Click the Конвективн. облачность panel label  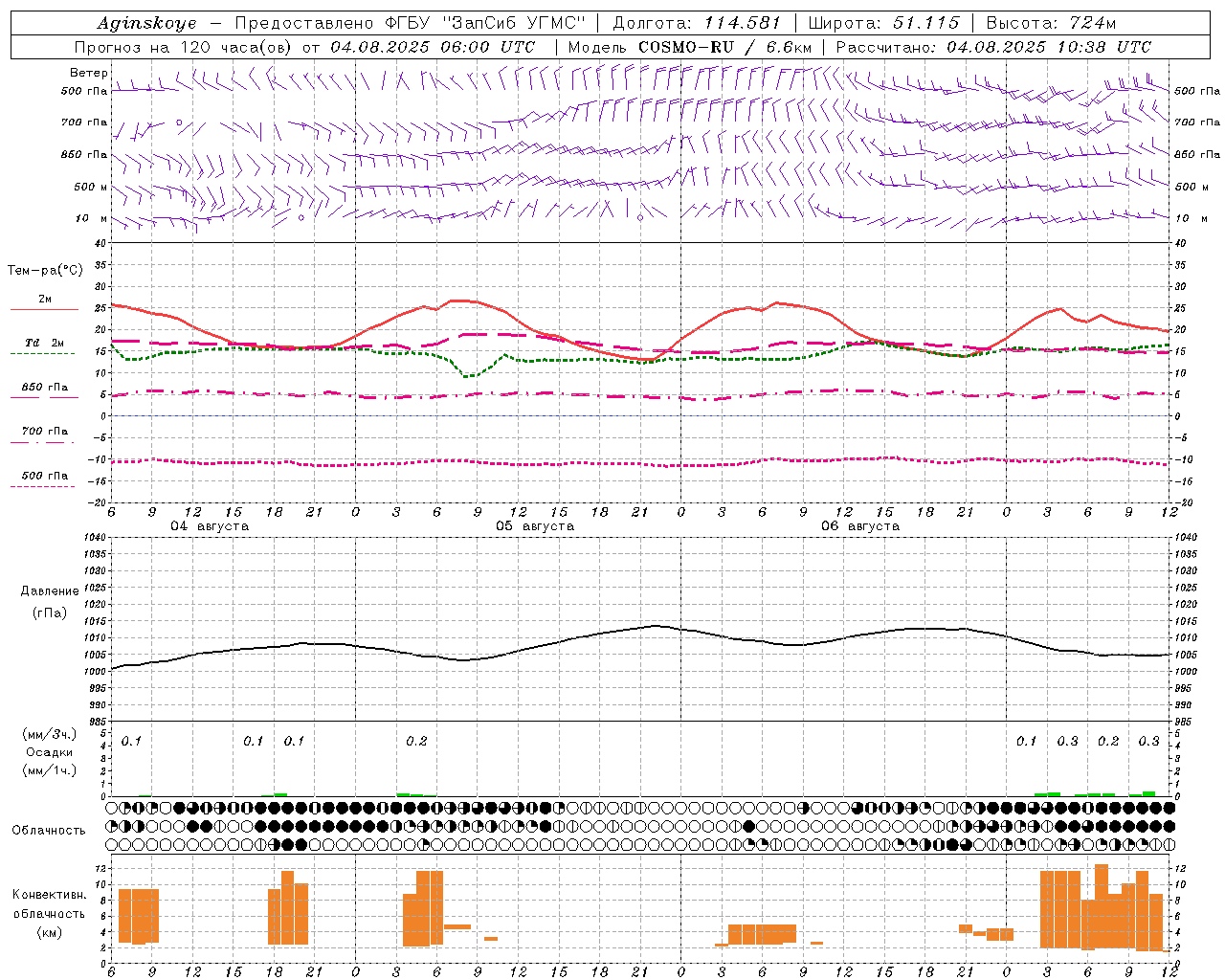(48, 904)
